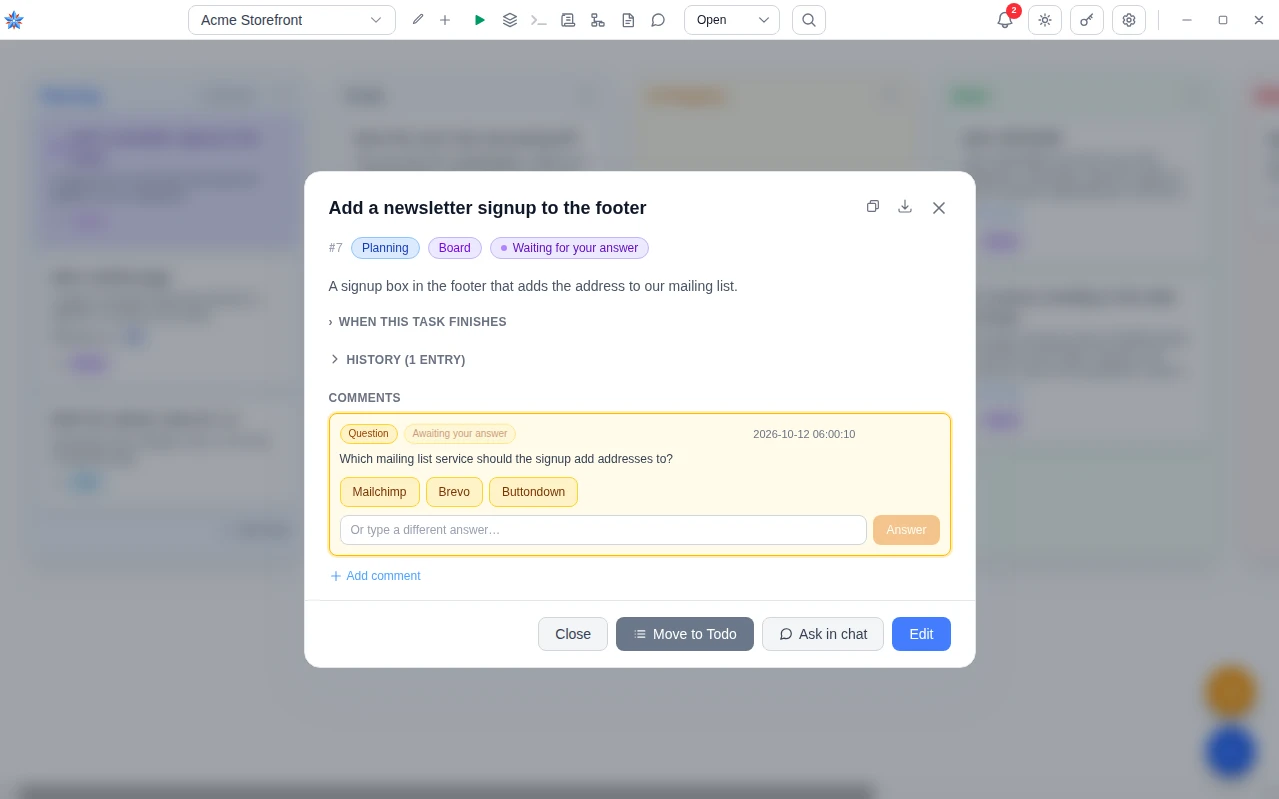Viewport: 1279px width, 799px height.
Task: Click the task description about the signup box
Action: point(533,286)
